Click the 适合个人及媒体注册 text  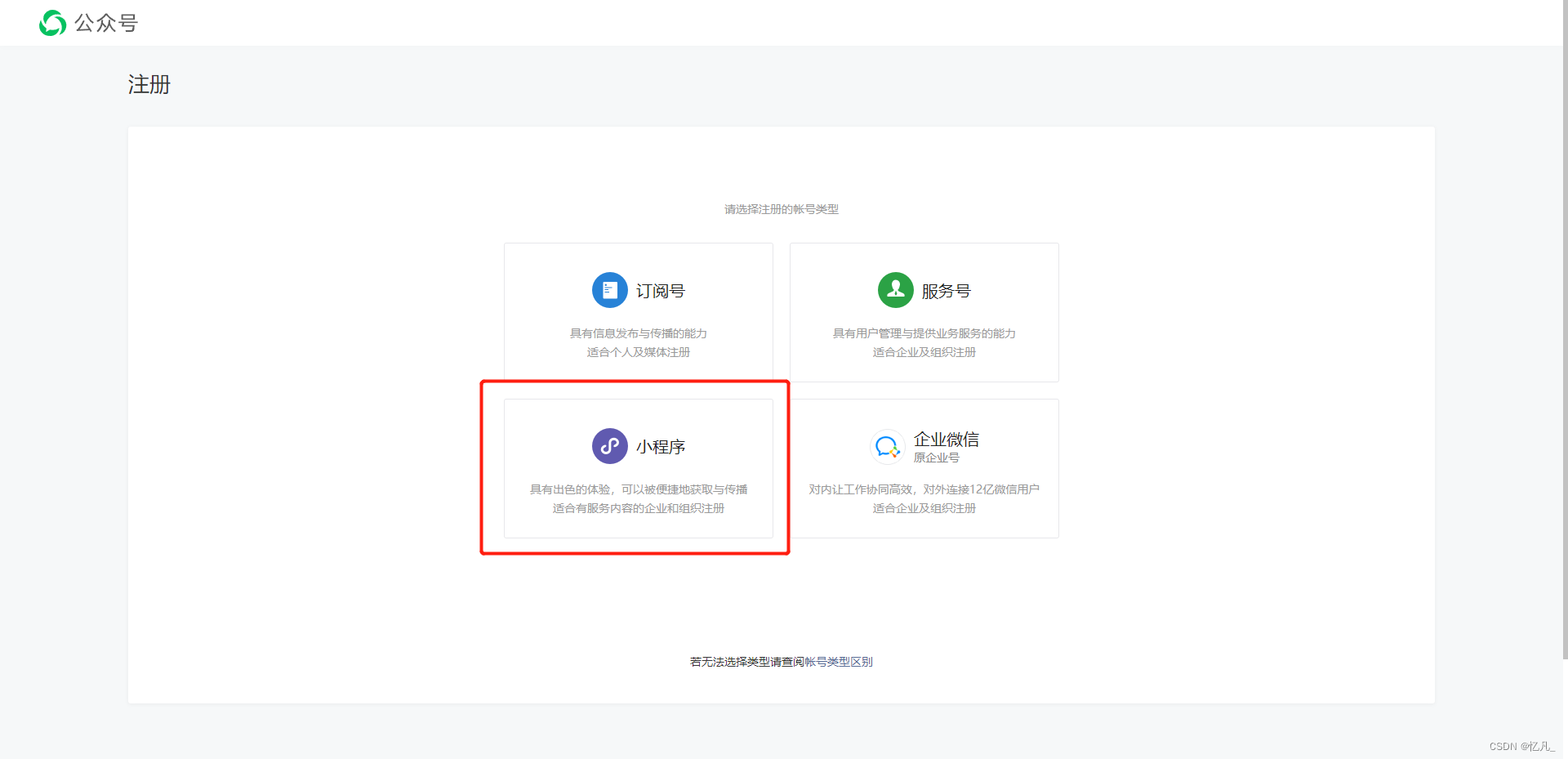[639, 352]
